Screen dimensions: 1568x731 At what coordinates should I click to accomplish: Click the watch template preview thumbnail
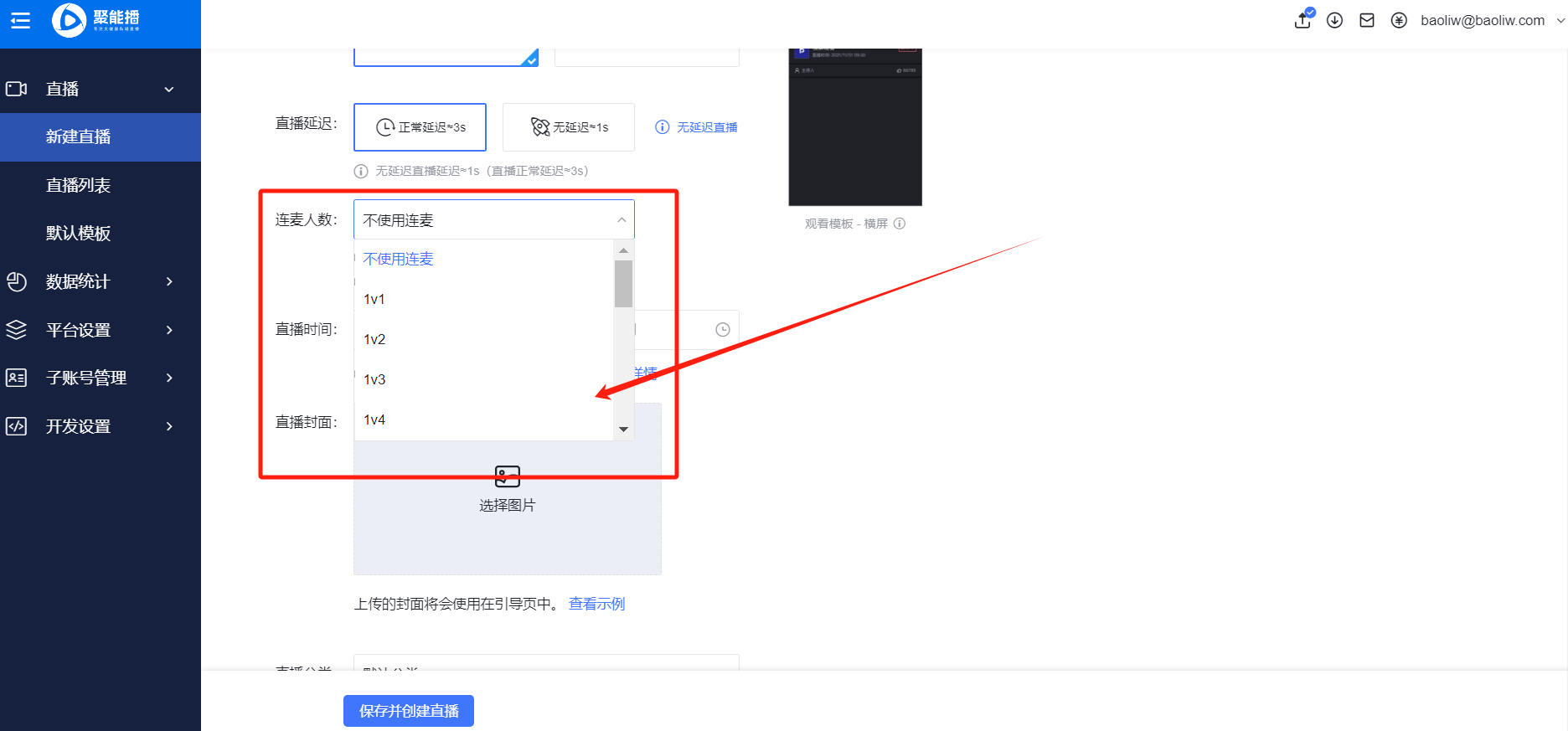click(855, 127)
